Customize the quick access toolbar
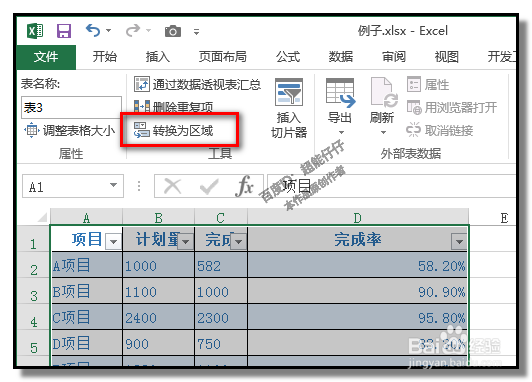Image resolution: width=532 pixels, height=382 pixels. pos(196,32)
